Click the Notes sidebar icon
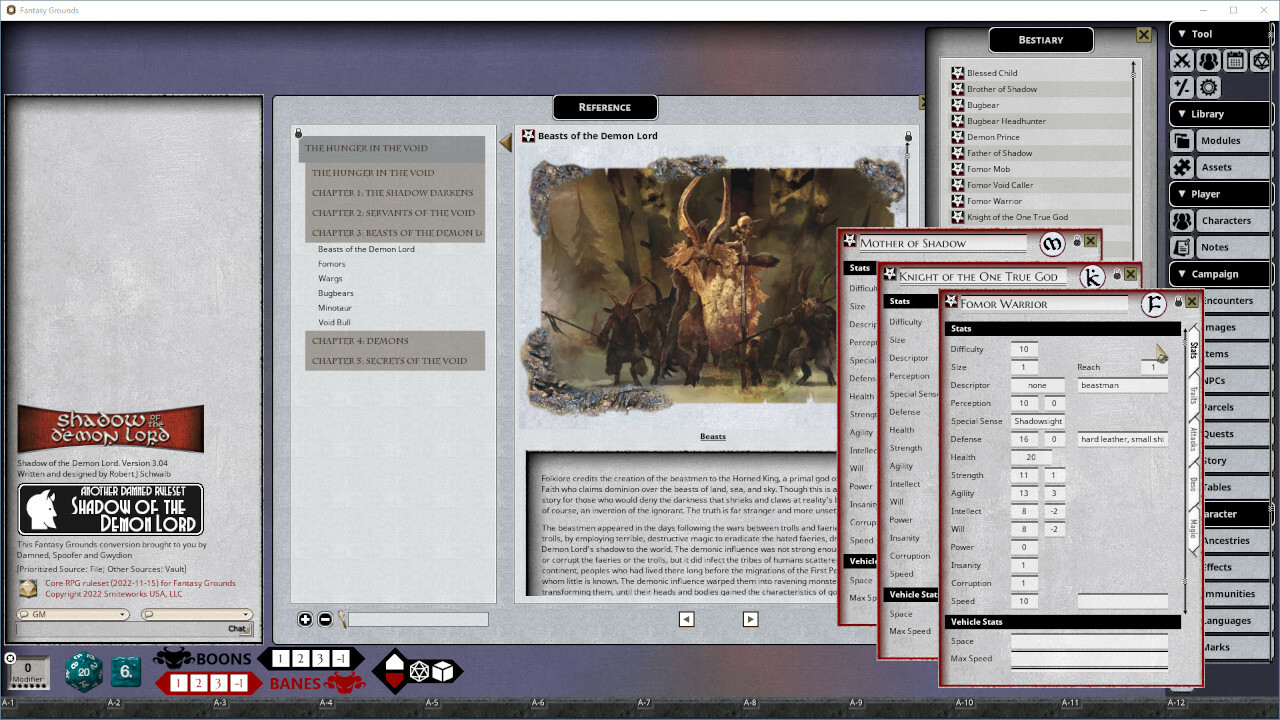This screenshot has width=1280, height=720. click(1182, 247)
